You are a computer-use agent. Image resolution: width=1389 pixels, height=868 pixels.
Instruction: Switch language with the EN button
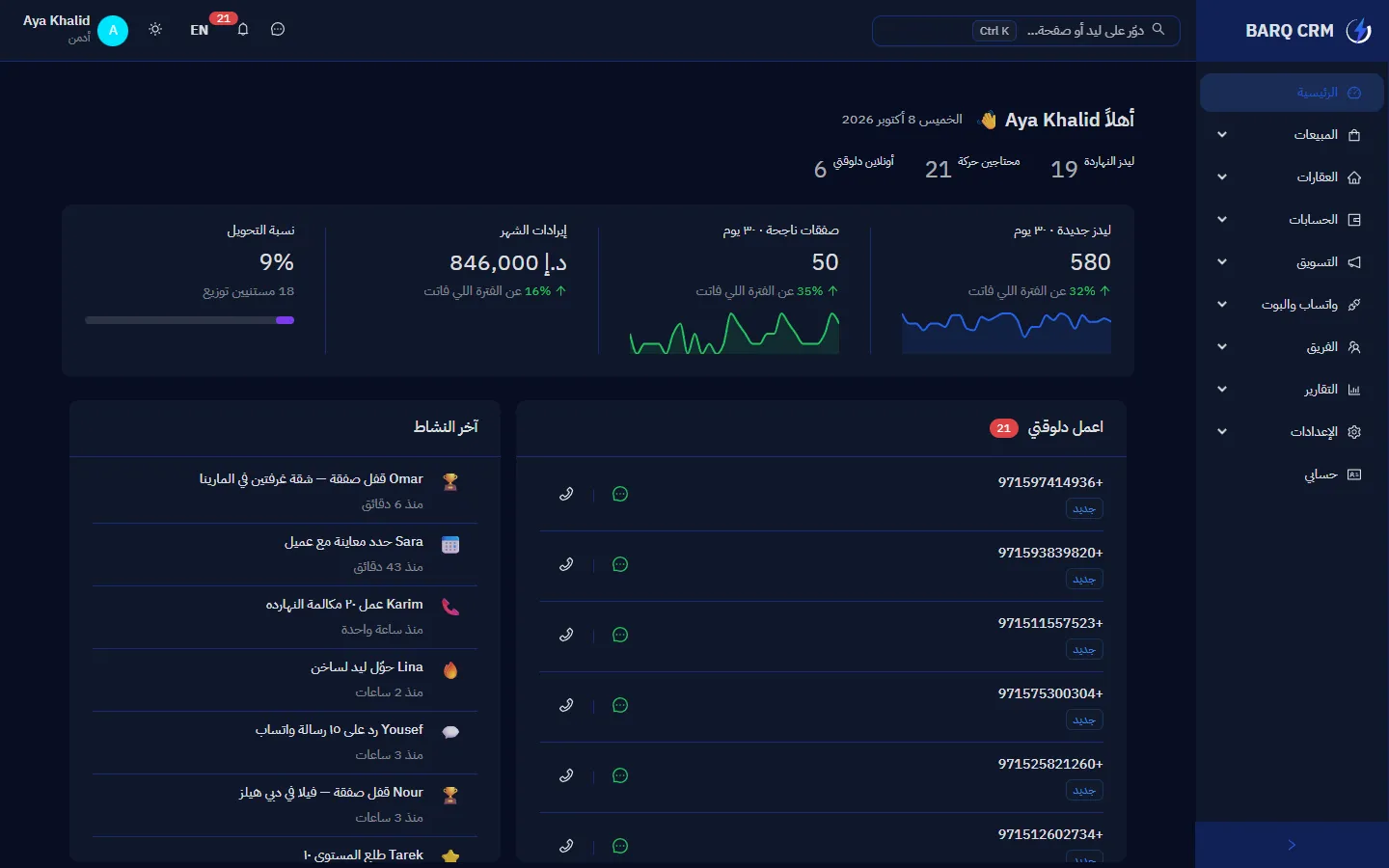pyautogui.click(x=200, y=30)
